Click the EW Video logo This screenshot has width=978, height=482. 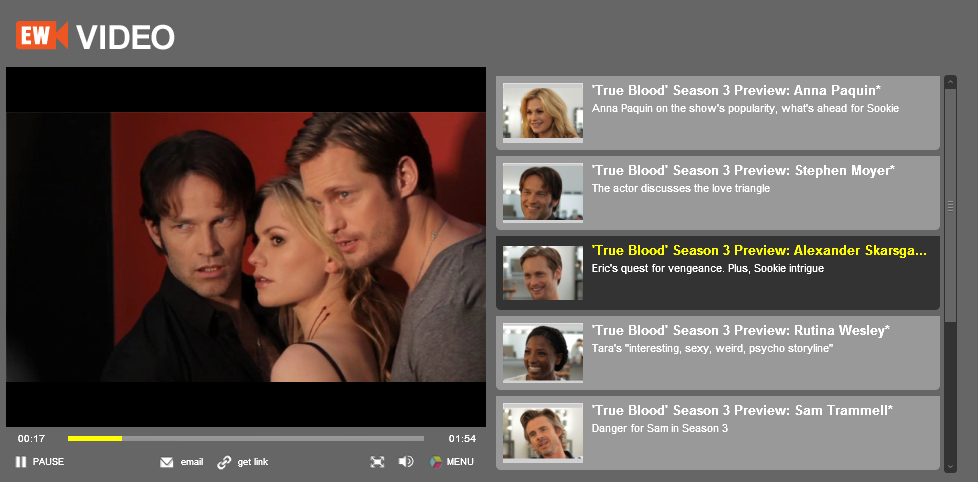pyautogui.click(x=95, y=36)
